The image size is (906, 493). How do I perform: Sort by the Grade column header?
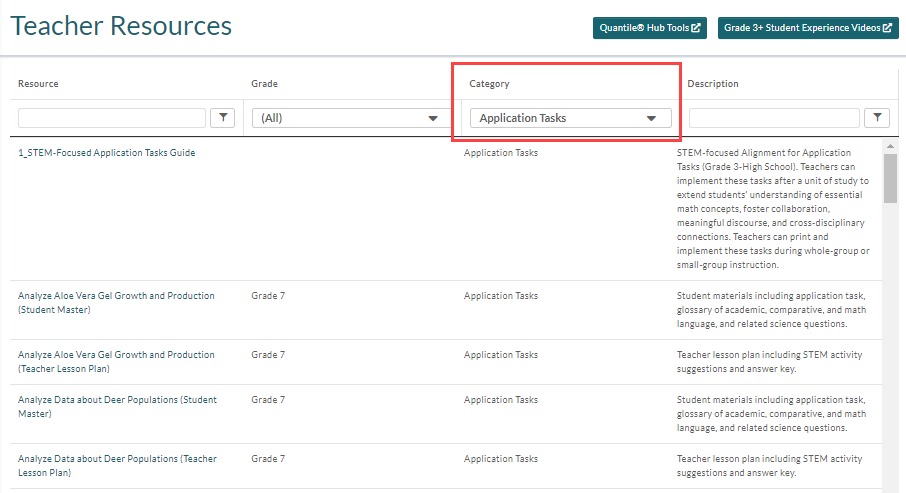[264, 84]
